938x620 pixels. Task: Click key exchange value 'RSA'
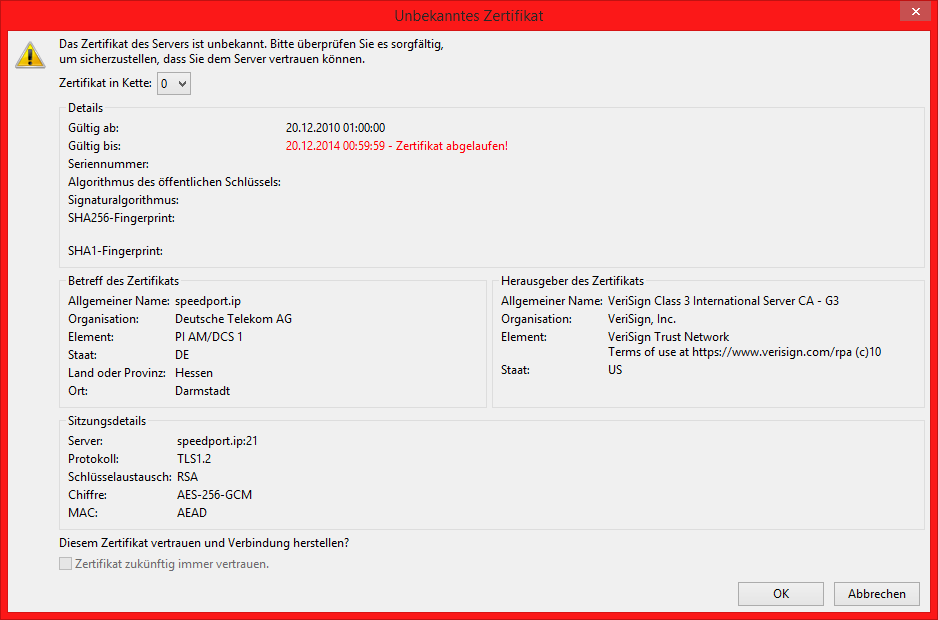point(187,477)
